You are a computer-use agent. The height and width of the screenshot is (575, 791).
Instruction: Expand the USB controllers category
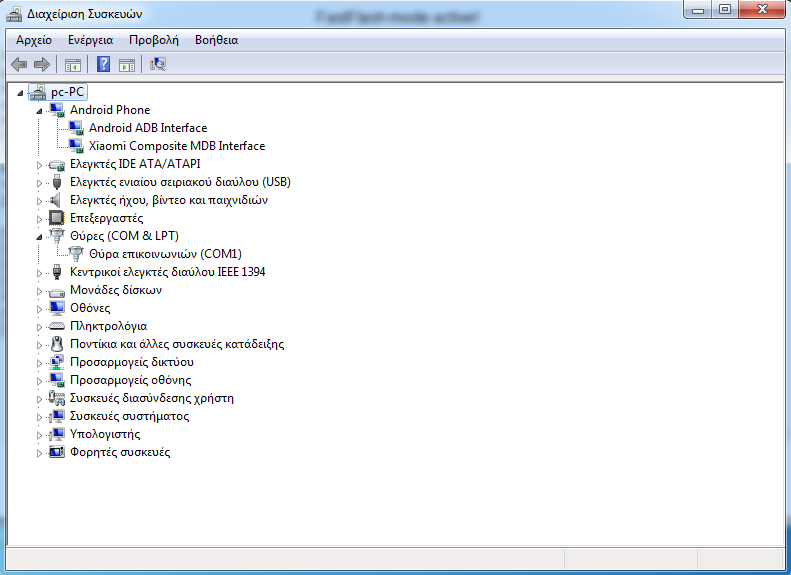pyautogui.click(x=39, y=183)
